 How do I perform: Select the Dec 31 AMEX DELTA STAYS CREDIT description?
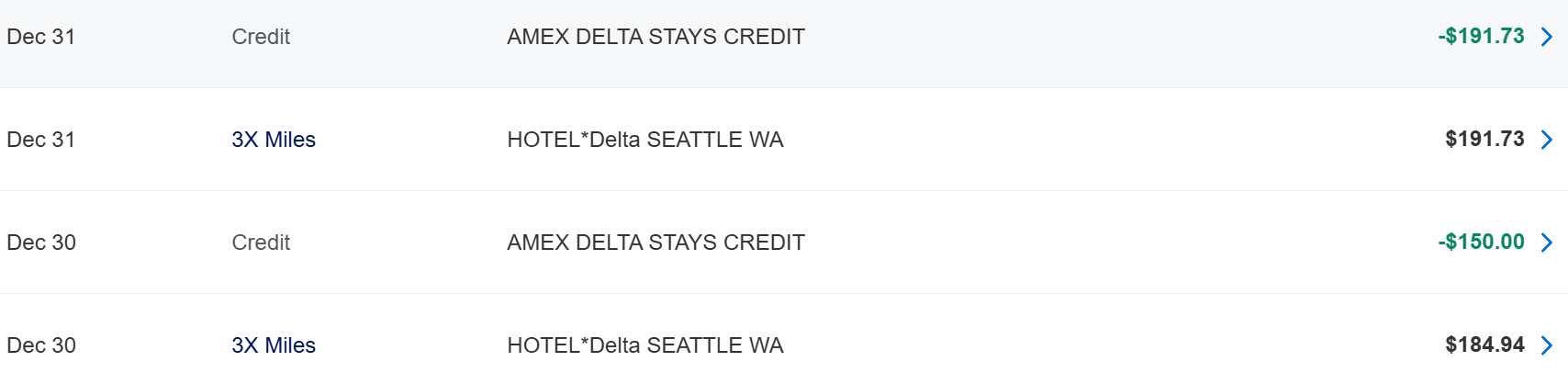coord(655,37)
